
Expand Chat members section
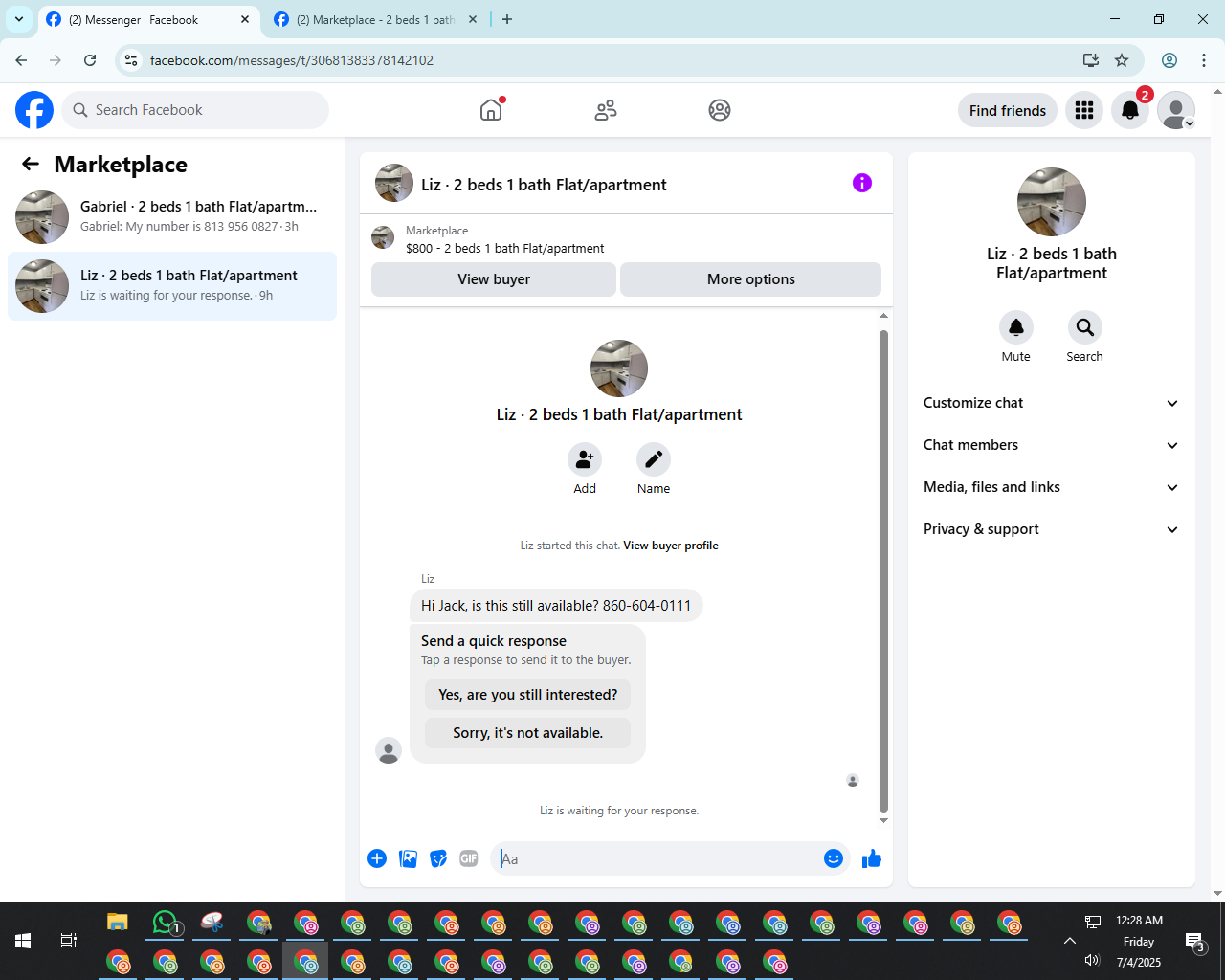pos(1051,445)
